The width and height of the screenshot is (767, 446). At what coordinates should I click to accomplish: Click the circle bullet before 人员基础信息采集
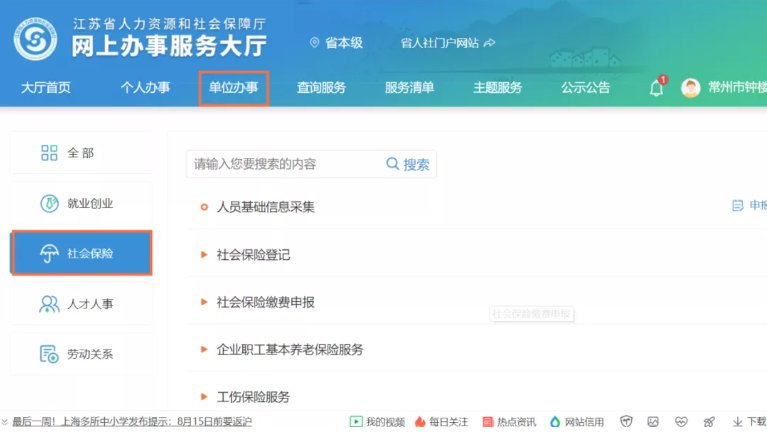coord(204,207)
